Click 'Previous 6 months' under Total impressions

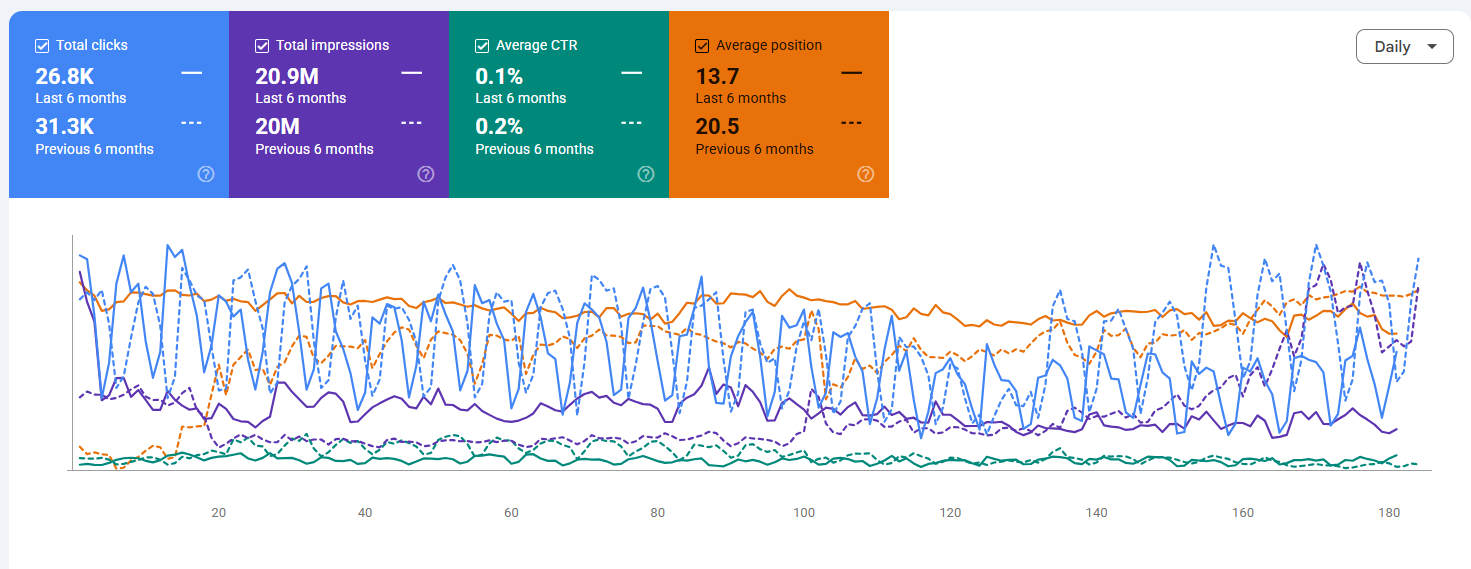pos(315,149)
